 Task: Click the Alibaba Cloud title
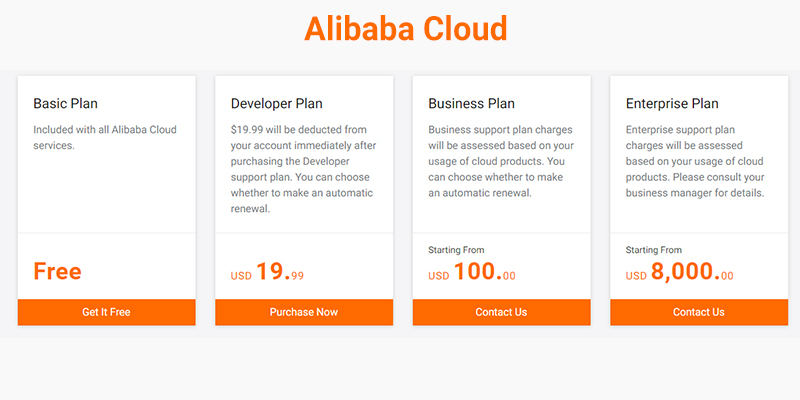(x=406, y=29)
